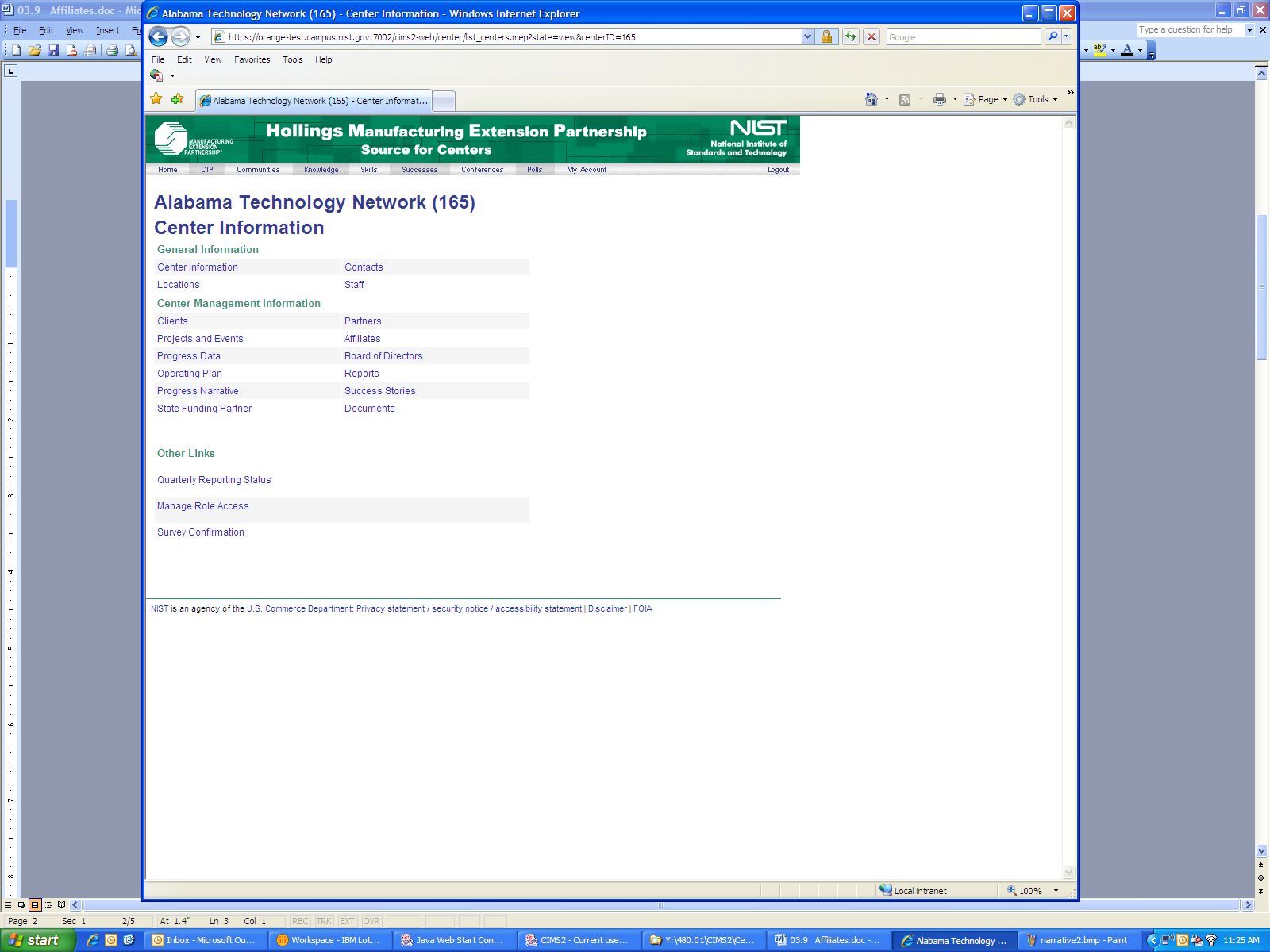
Task: Open Favorites Center with the star icon
Action: click(x=156, y=99)
